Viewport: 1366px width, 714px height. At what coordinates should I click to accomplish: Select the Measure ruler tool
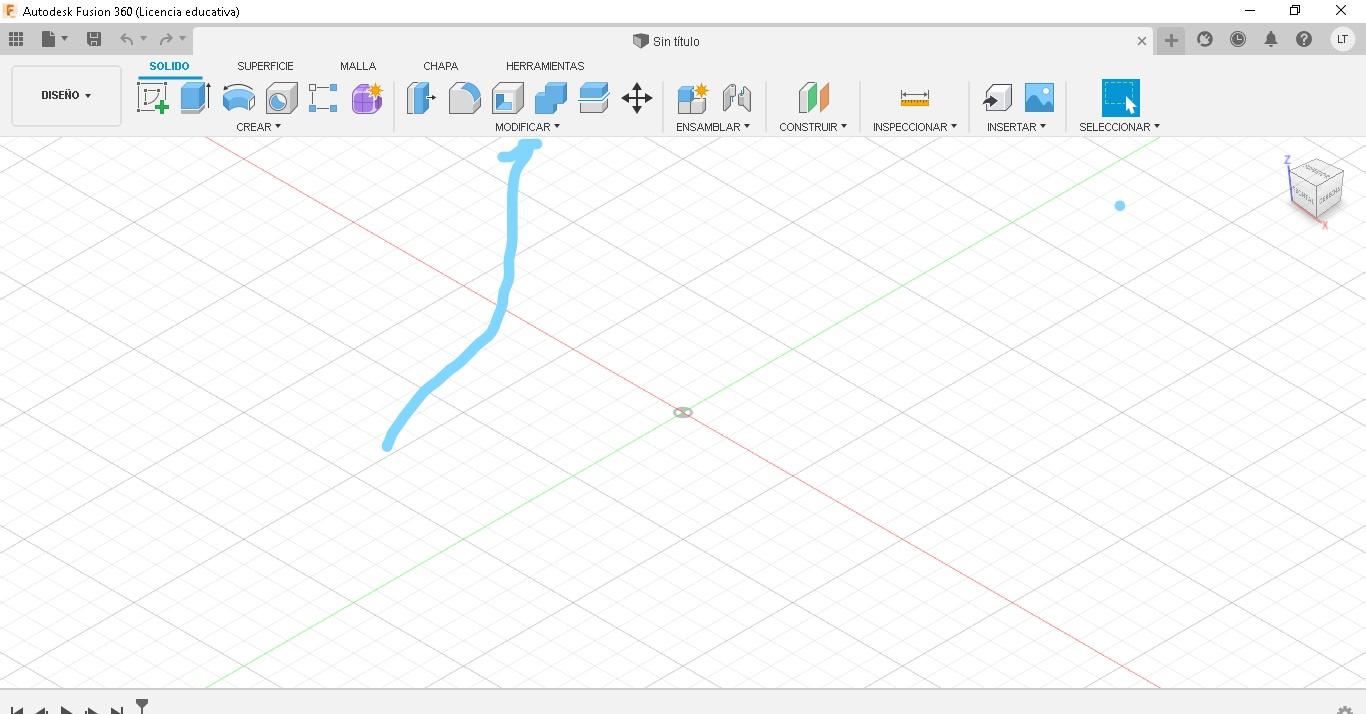tap(915, 98)
